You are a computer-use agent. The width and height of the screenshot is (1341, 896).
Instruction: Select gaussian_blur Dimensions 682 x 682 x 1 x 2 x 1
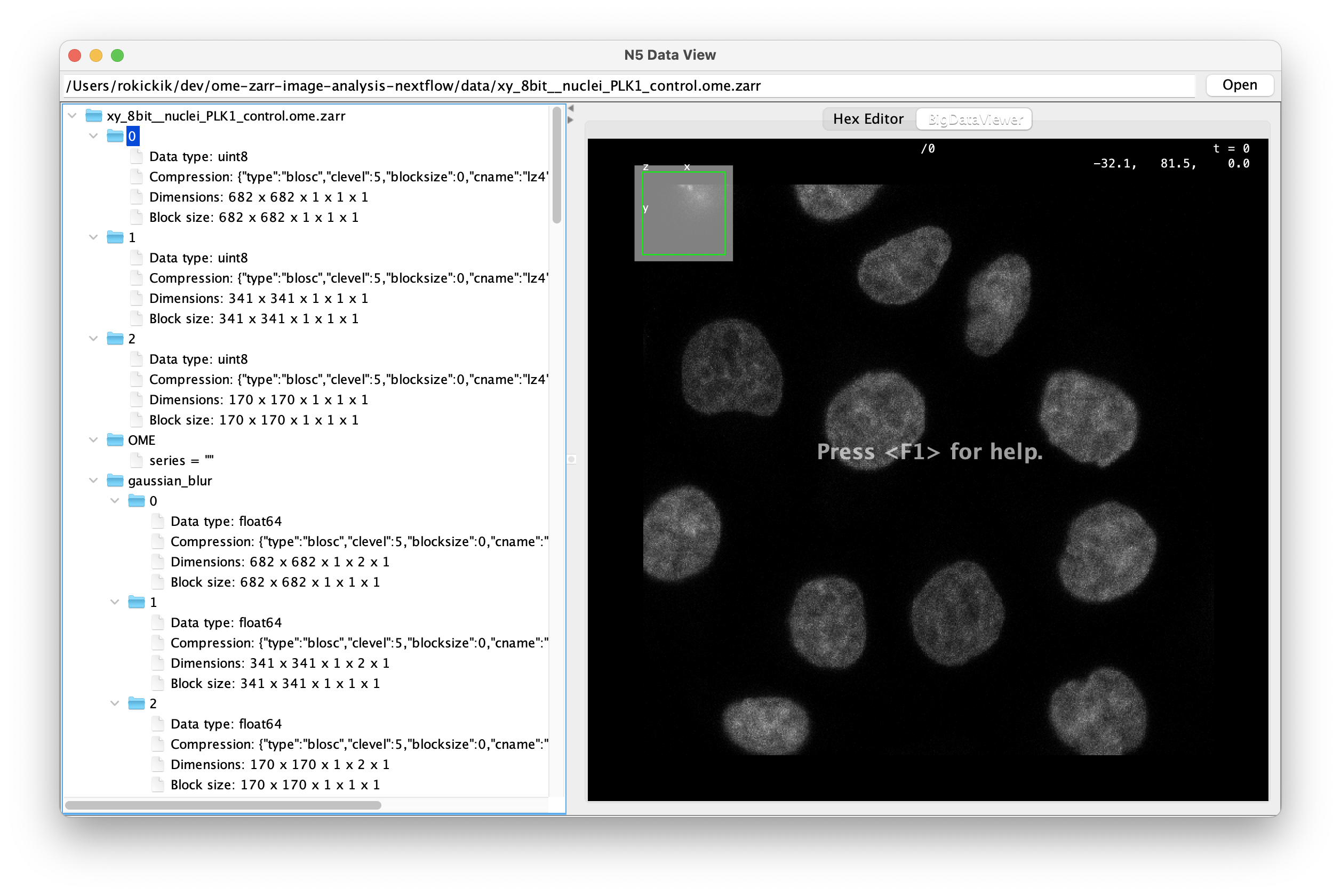pyautogui.click(x=280, y=562)
